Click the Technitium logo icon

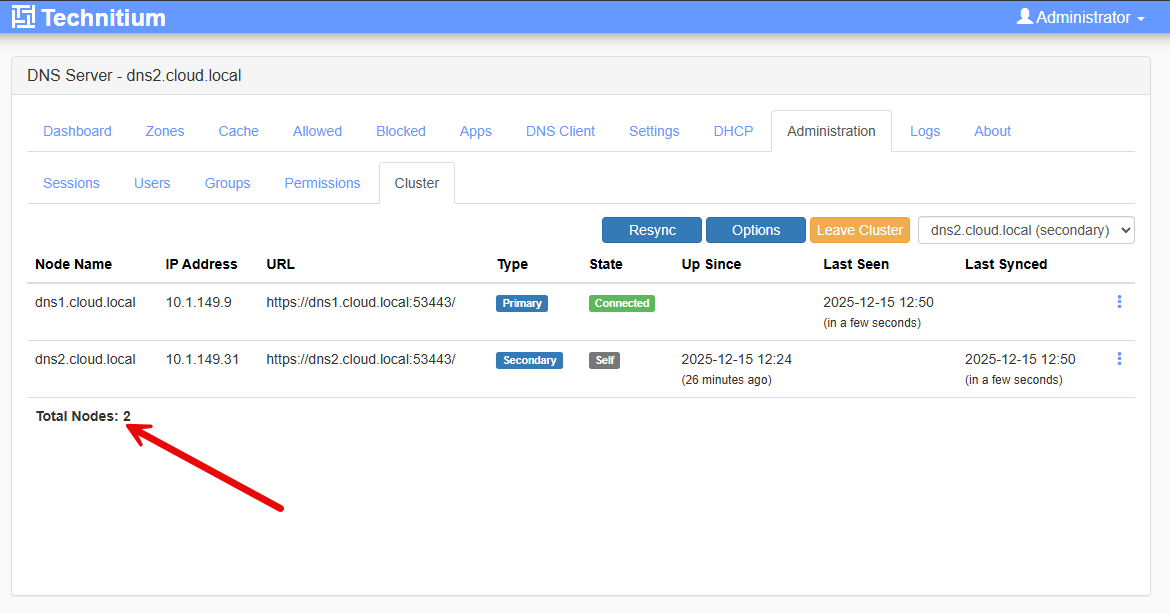(x=23, y=16)
